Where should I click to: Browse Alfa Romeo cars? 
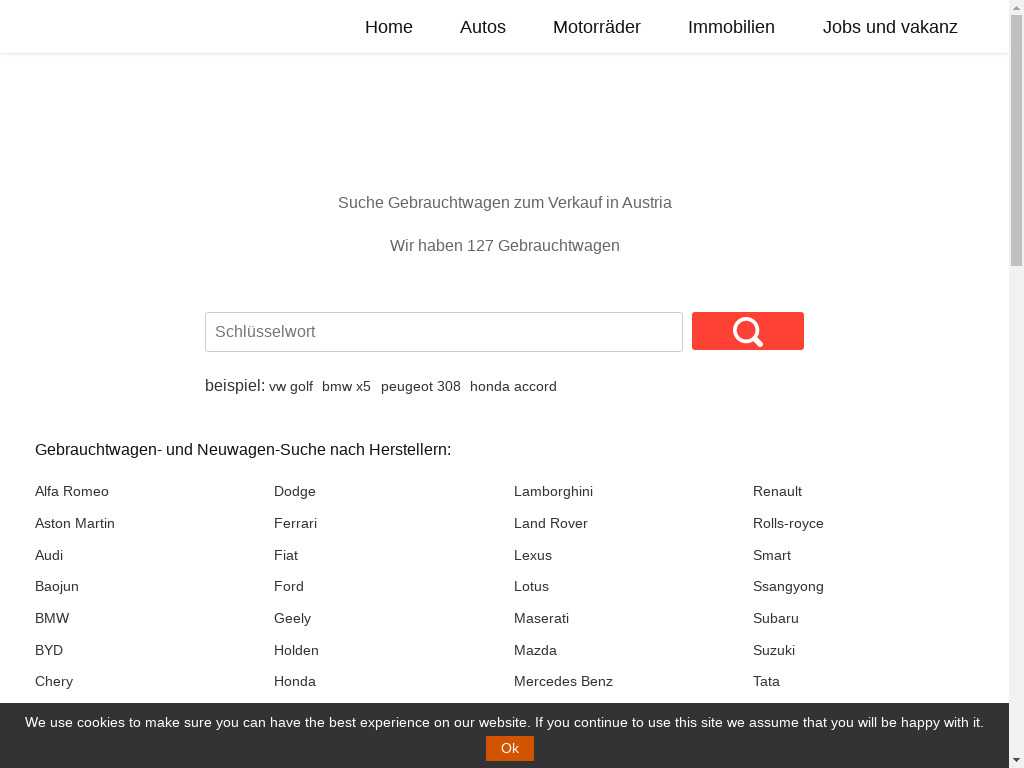click(72, 491)
